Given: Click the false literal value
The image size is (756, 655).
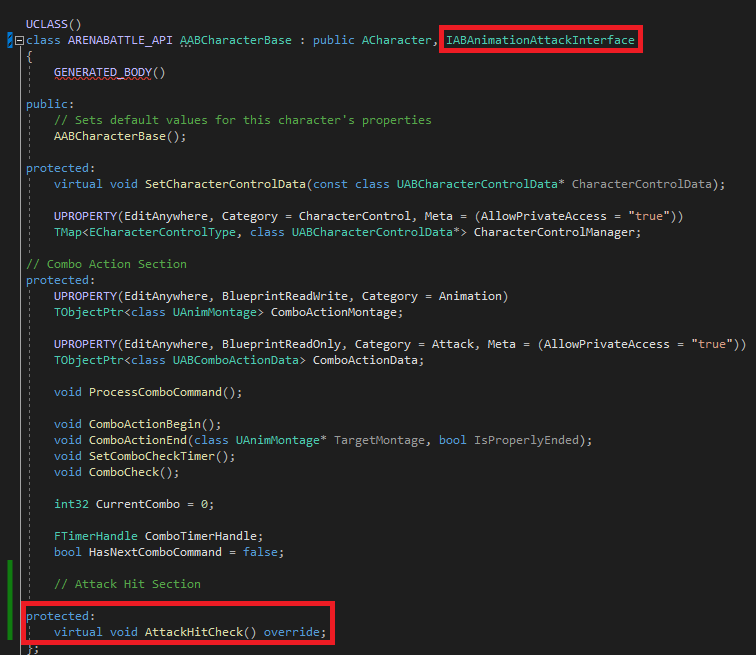Looking at the screenshot, I should click(260, 552).
